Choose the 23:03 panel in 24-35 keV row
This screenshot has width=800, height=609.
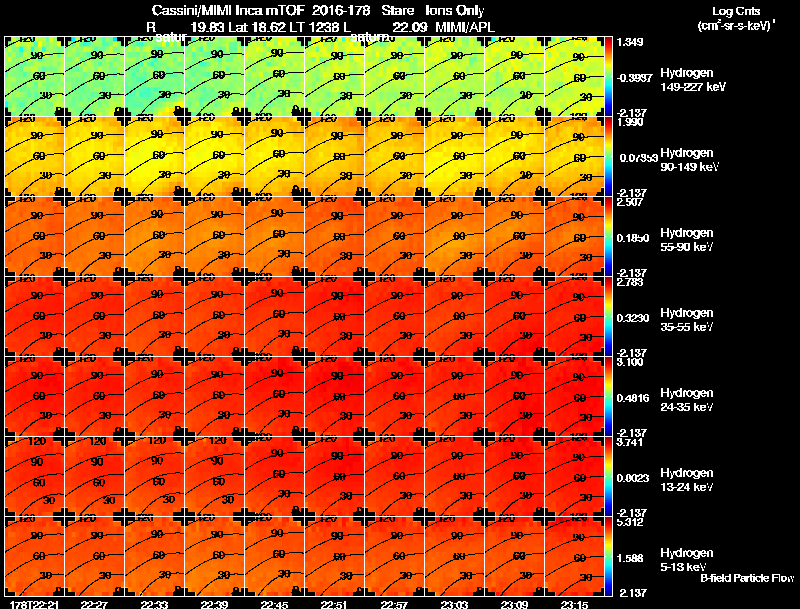click(x=455, y=396)
